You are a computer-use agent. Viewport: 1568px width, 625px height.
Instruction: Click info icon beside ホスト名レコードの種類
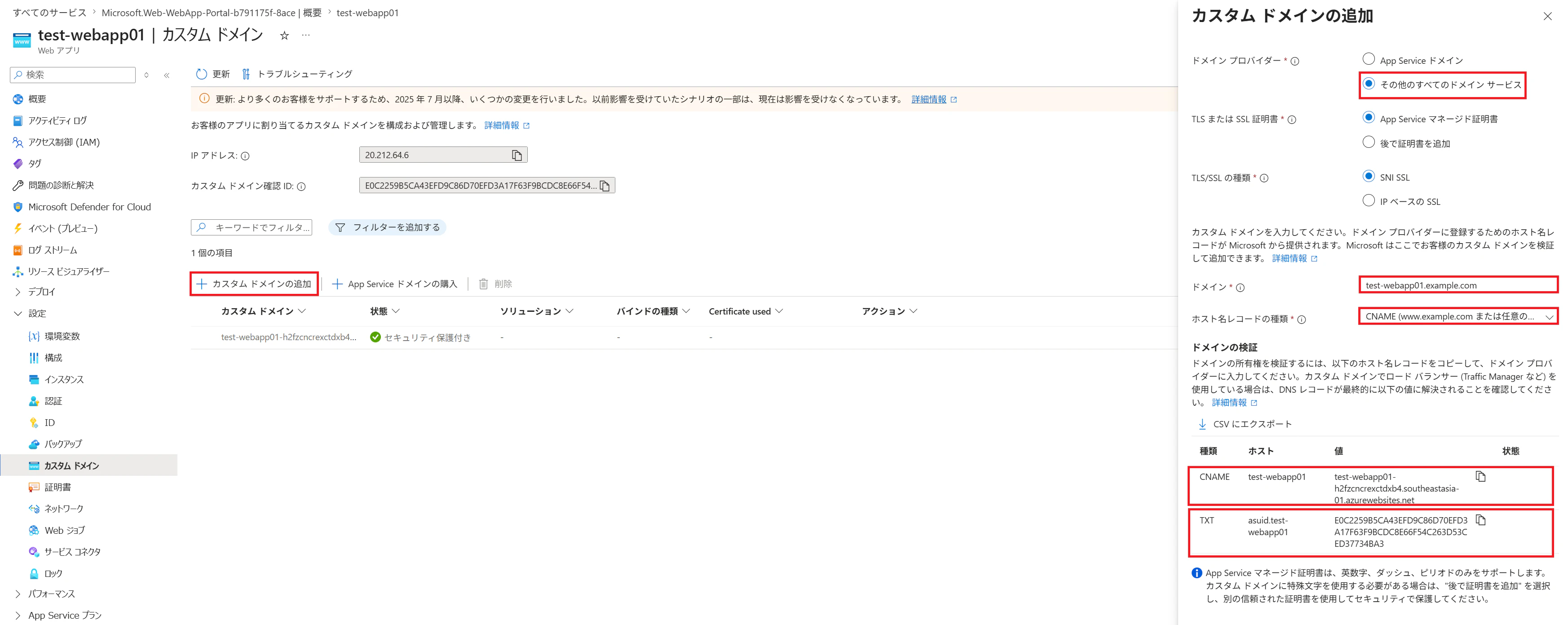(x=1301, y=319)
